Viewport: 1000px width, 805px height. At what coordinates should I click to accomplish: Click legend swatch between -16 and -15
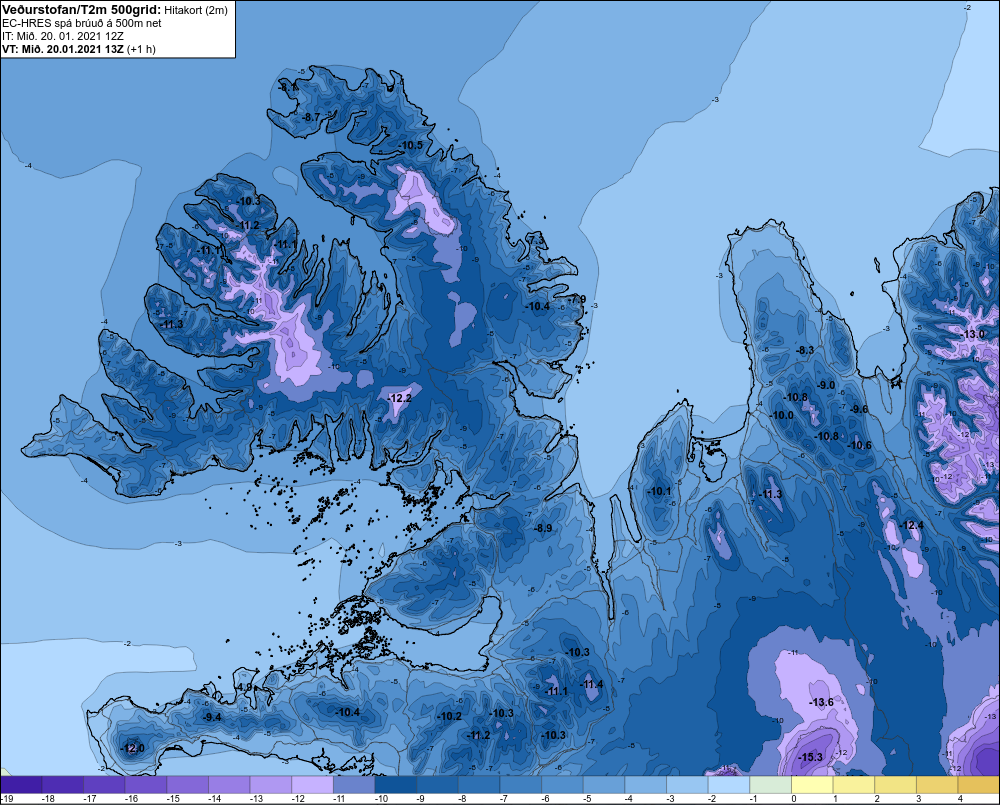pyautogui.click(x=146, y=785)
